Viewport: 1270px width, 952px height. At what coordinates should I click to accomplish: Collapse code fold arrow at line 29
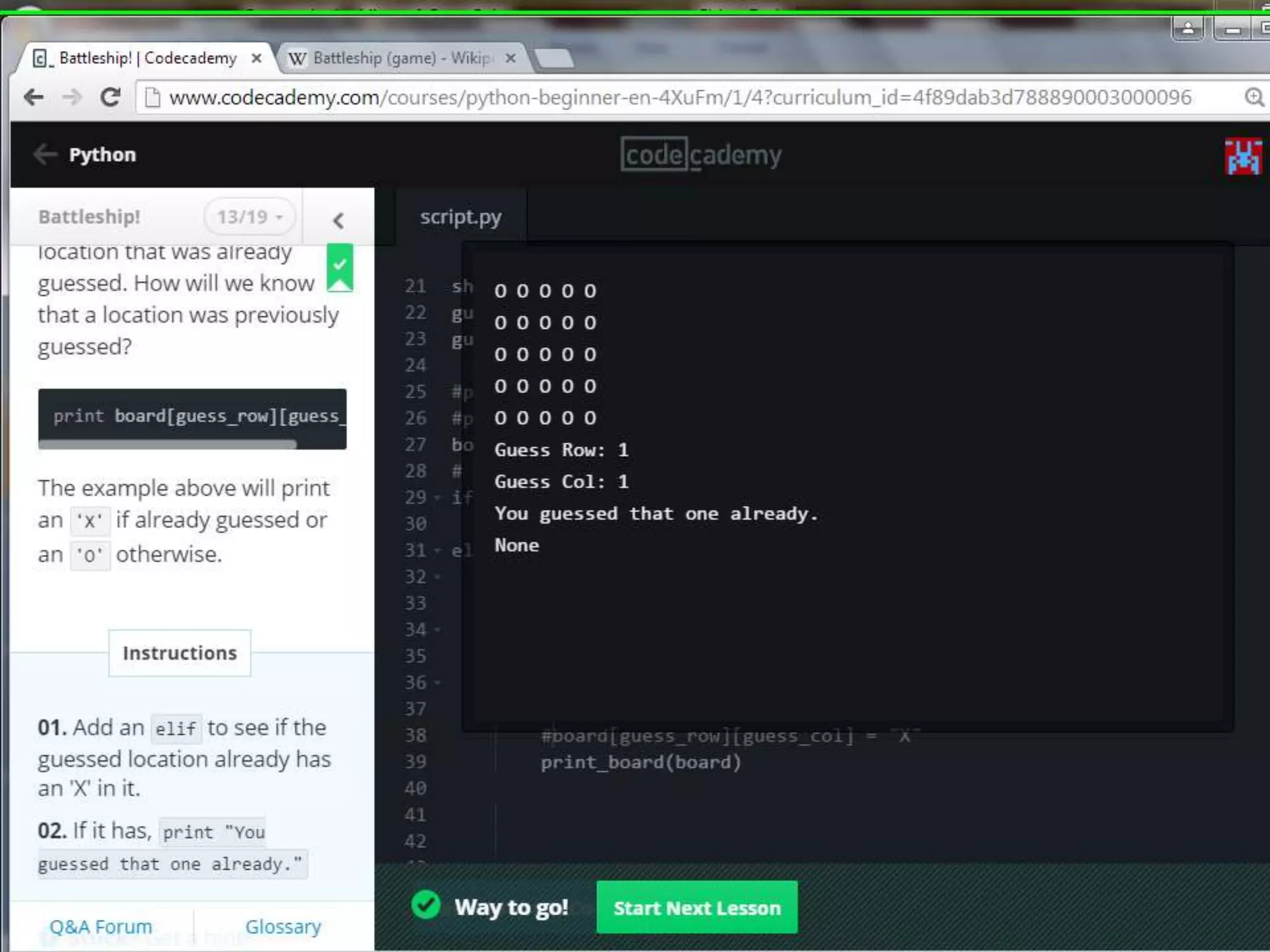(438, 498)
